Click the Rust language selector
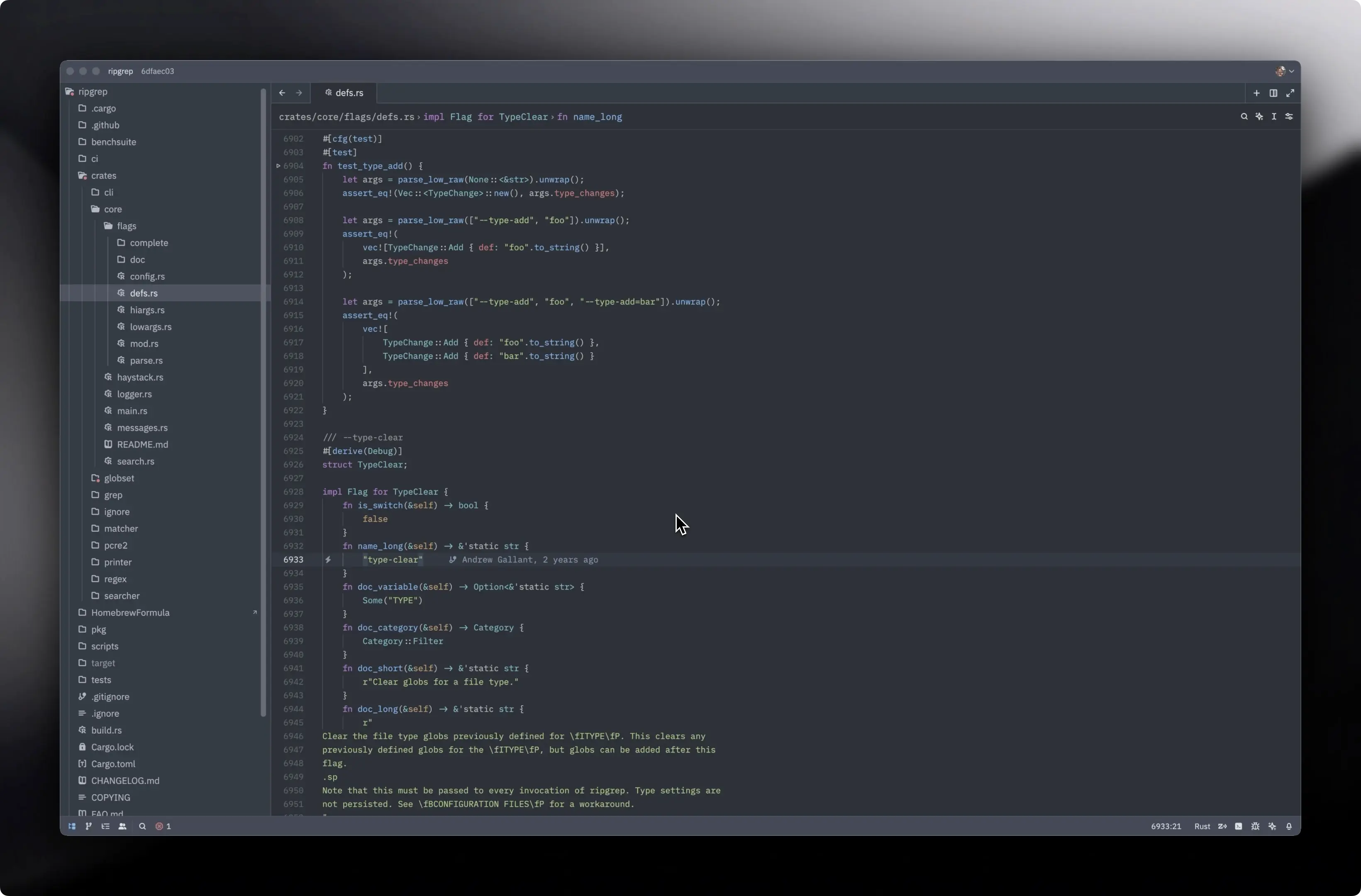The width and height of the screenshot is (1361, 896). coord(1202,826)
